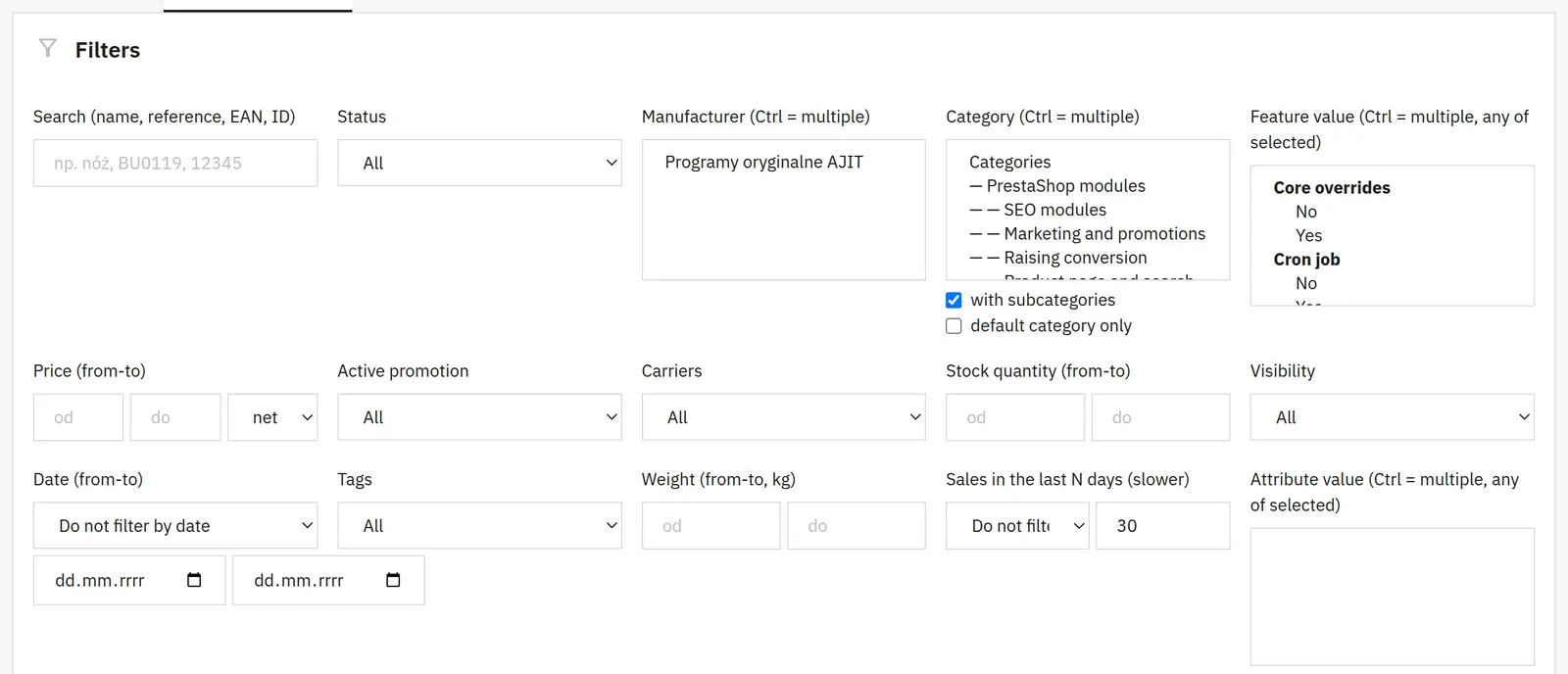Click the 'with subcategories' label text
Screen dimensions: 1568x674
click(1043, 300)
